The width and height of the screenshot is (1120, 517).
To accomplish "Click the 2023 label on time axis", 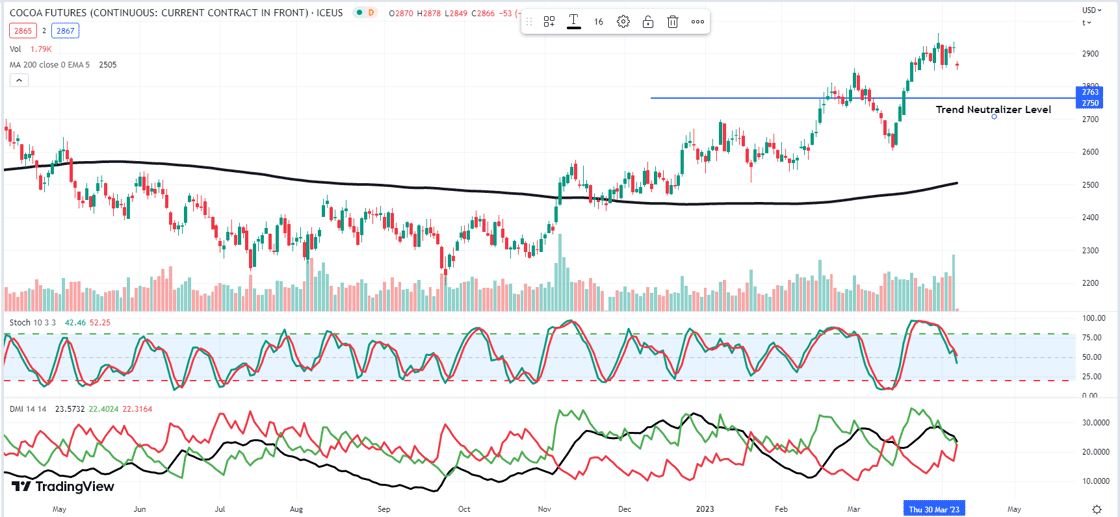I will coord(704,509).
